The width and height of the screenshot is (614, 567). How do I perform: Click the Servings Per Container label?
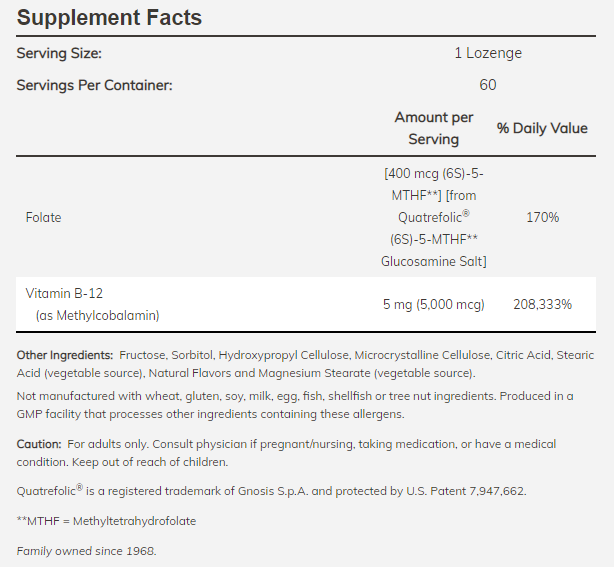tap(95, 85)
